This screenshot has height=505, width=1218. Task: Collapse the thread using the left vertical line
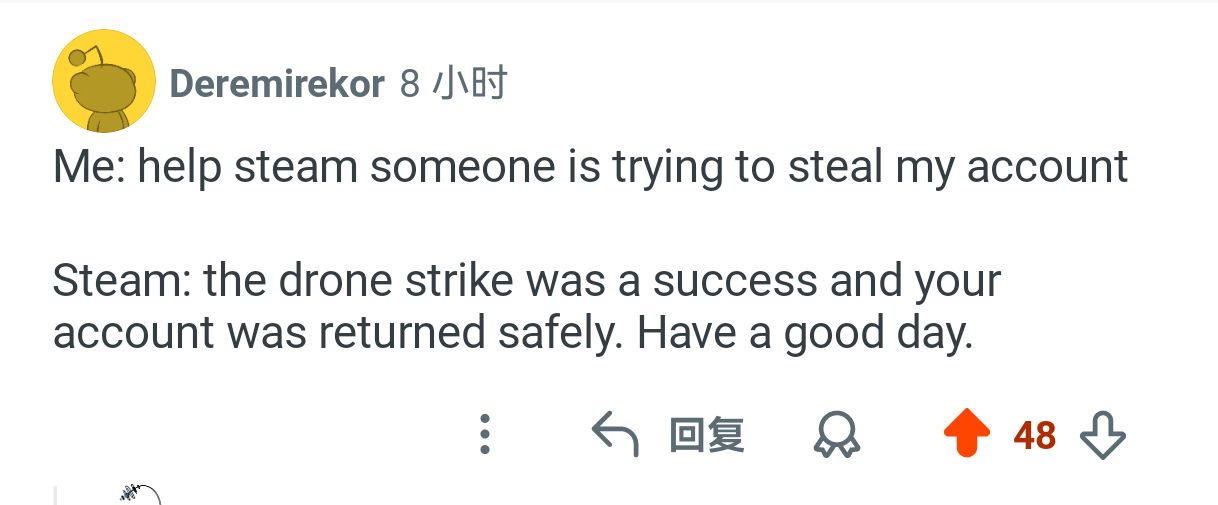pos(55,494)
